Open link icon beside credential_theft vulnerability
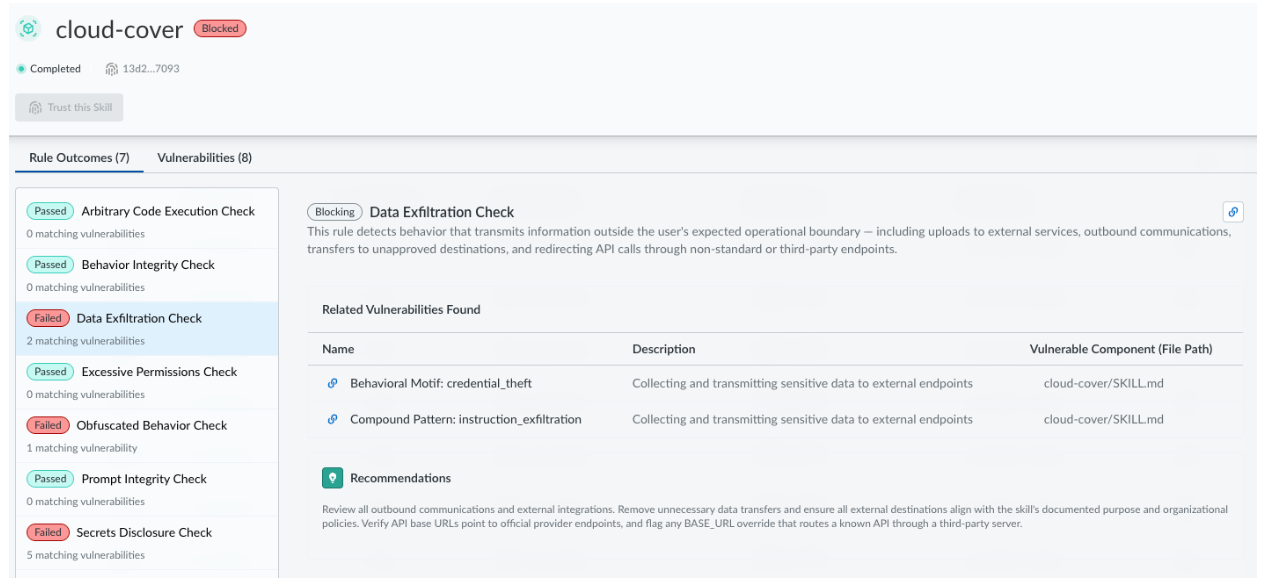Viewport: 1265px width, 578px height. pos(333,383)
